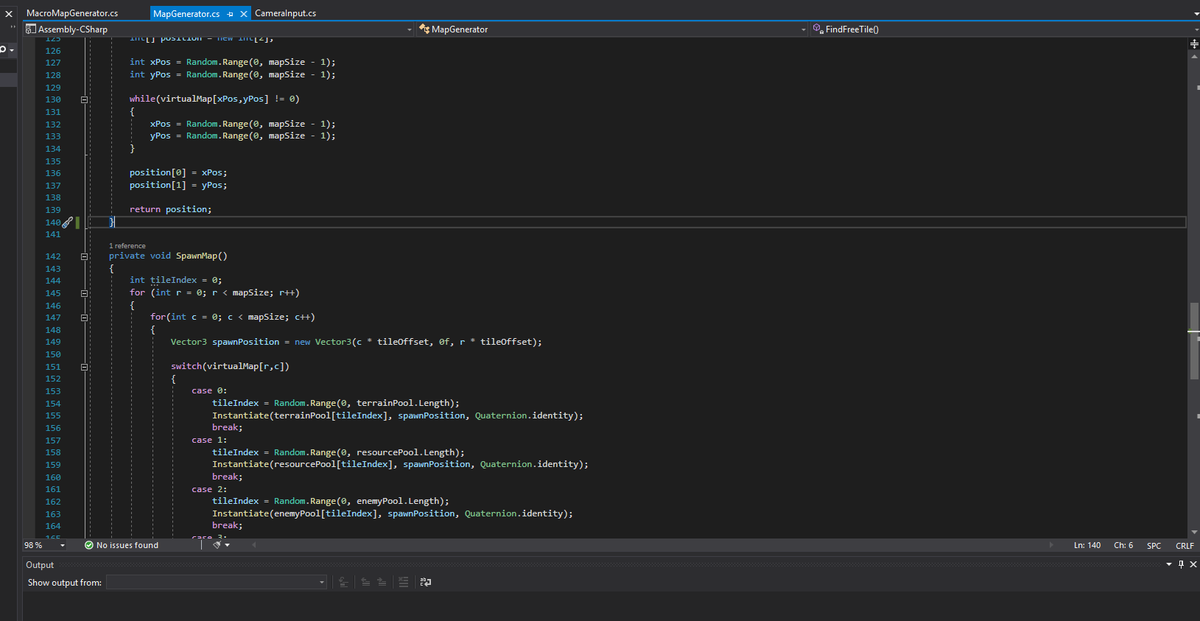The width and height of the screenshot is (1200, 621).
Task: Click line number 150 in the gutter
Action: pos(53,354)
